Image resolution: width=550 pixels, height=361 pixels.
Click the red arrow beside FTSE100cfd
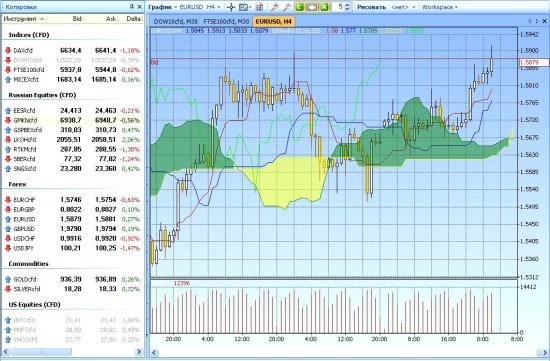coord(8,70)
